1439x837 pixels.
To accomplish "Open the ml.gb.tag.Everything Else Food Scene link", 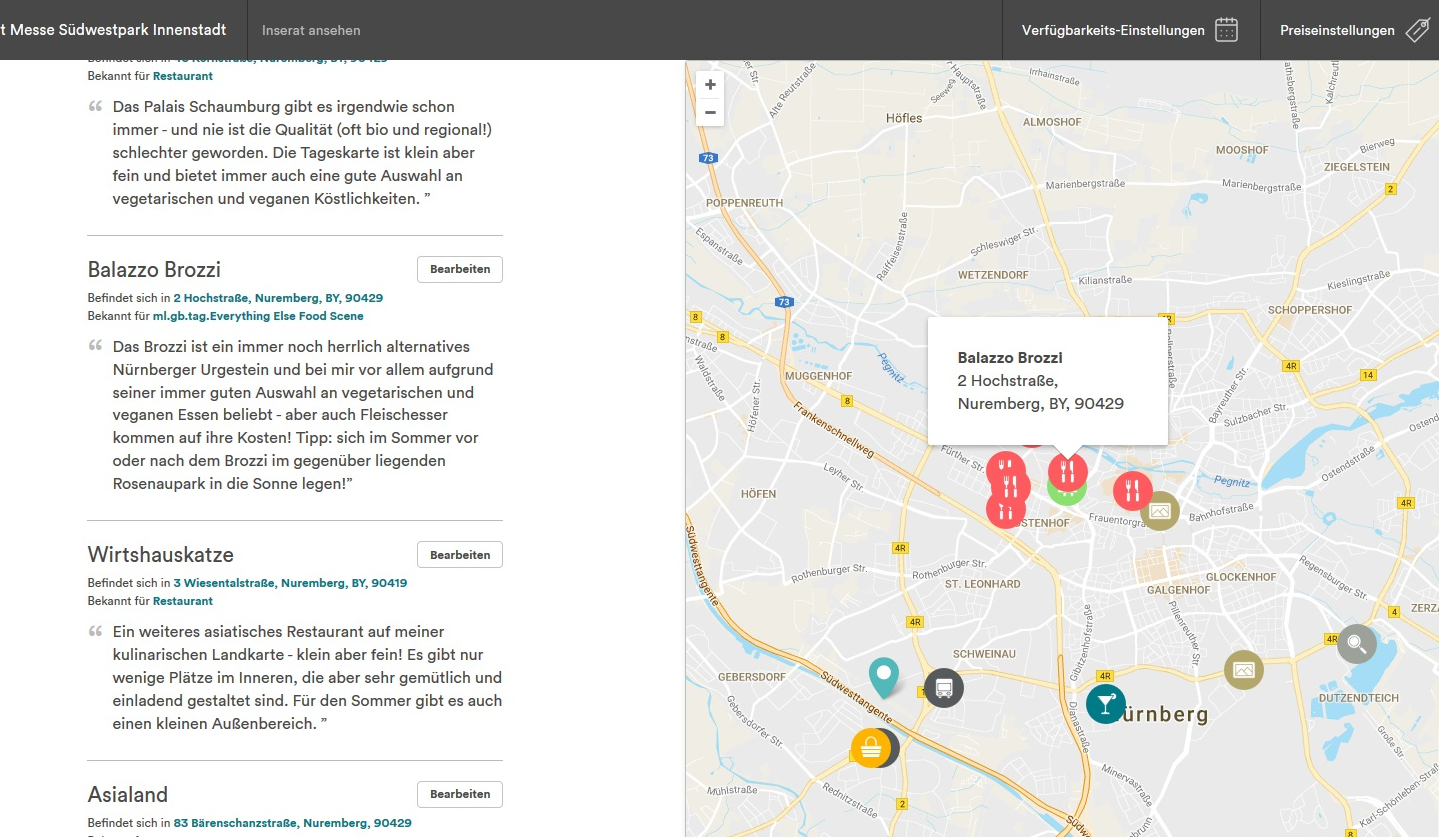I will 258,316.
